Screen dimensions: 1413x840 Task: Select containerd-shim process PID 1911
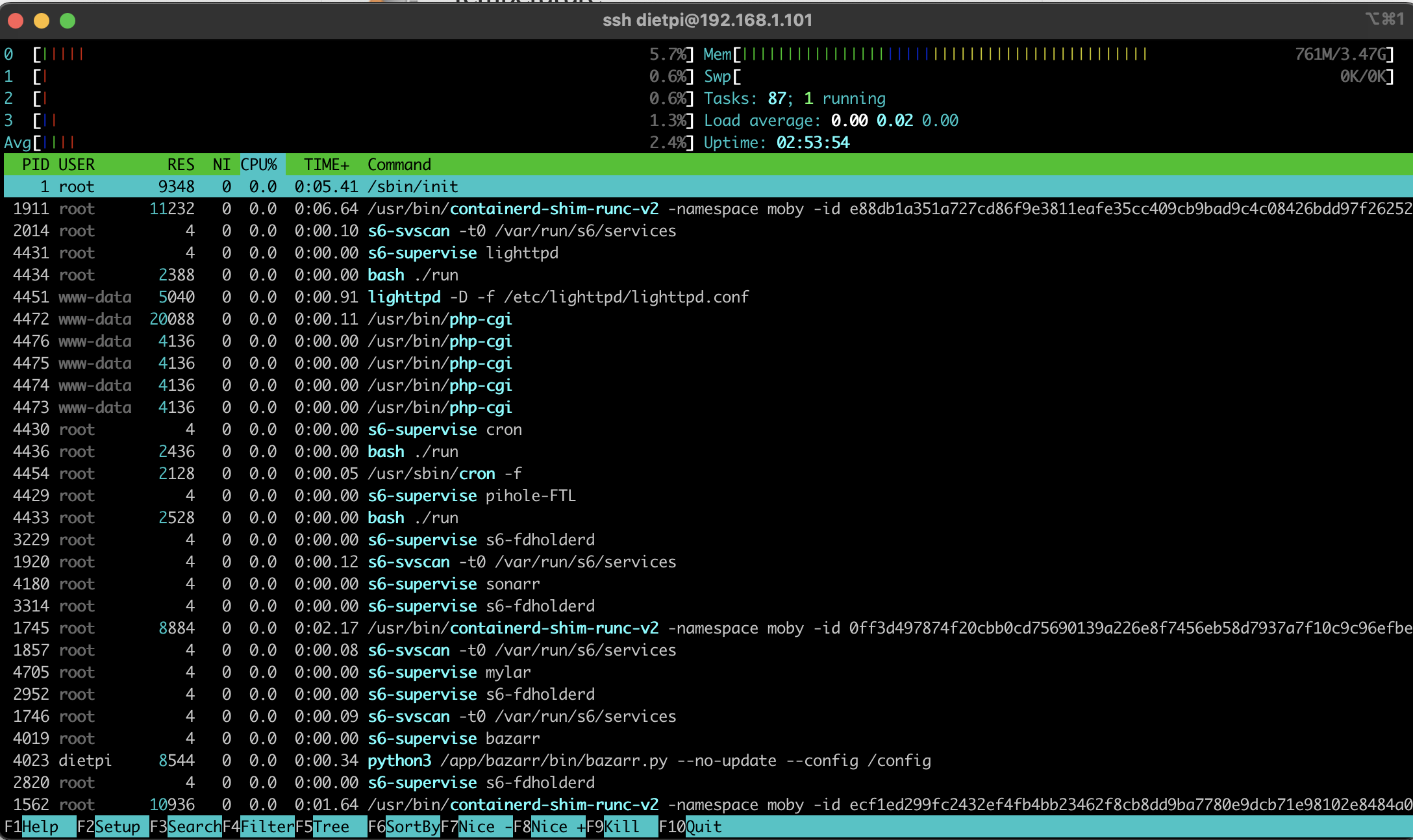[x=708, y=208]
